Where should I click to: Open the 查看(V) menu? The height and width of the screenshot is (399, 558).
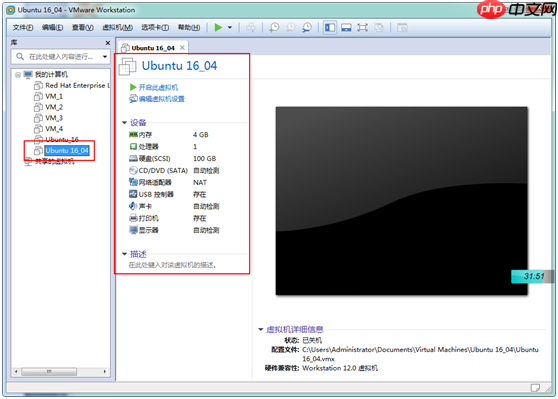(83, 27)
